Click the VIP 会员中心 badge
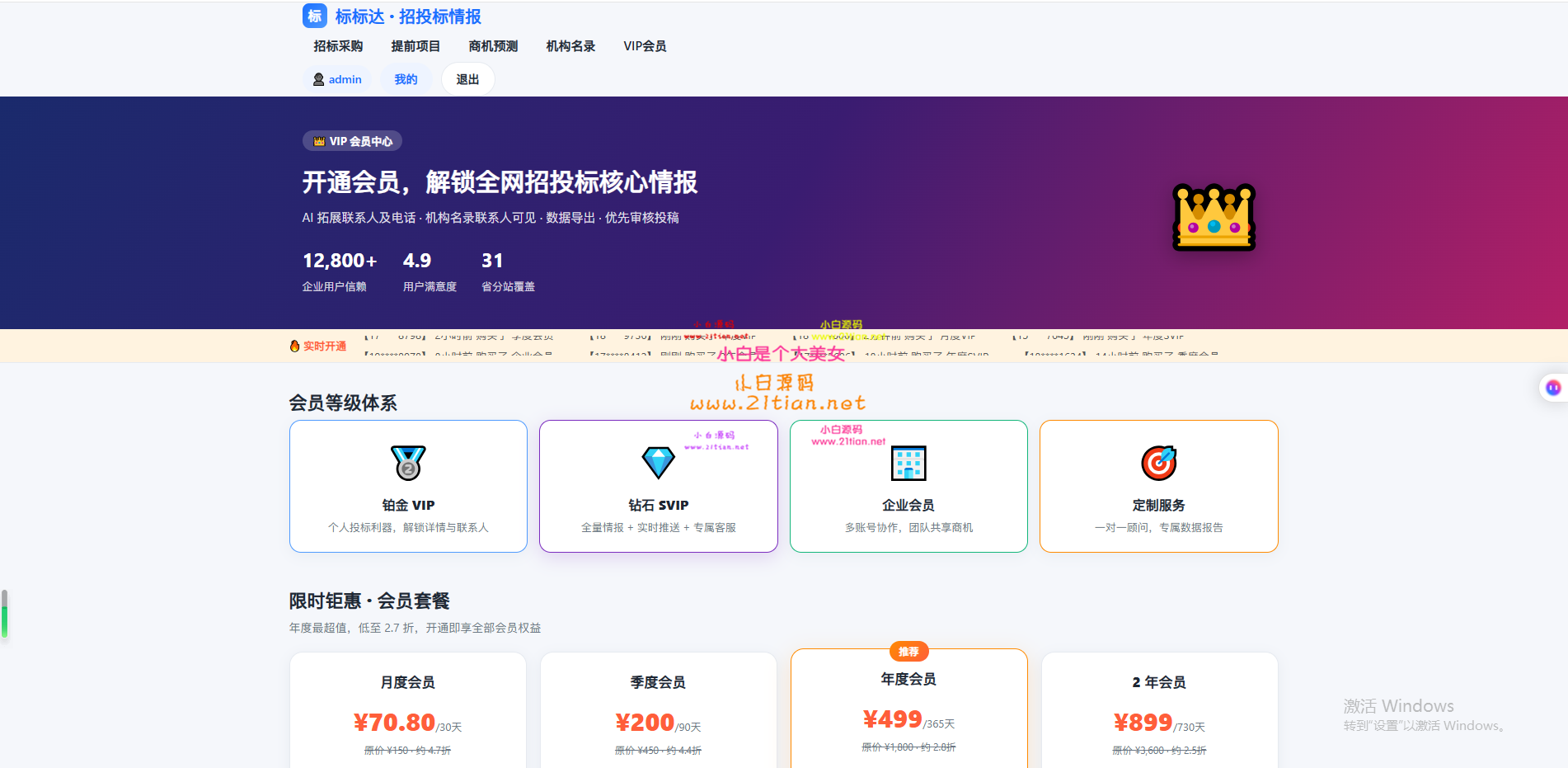Image resolution: width=1568 pixels, height=768 pixels. click(x=353, y=141)
